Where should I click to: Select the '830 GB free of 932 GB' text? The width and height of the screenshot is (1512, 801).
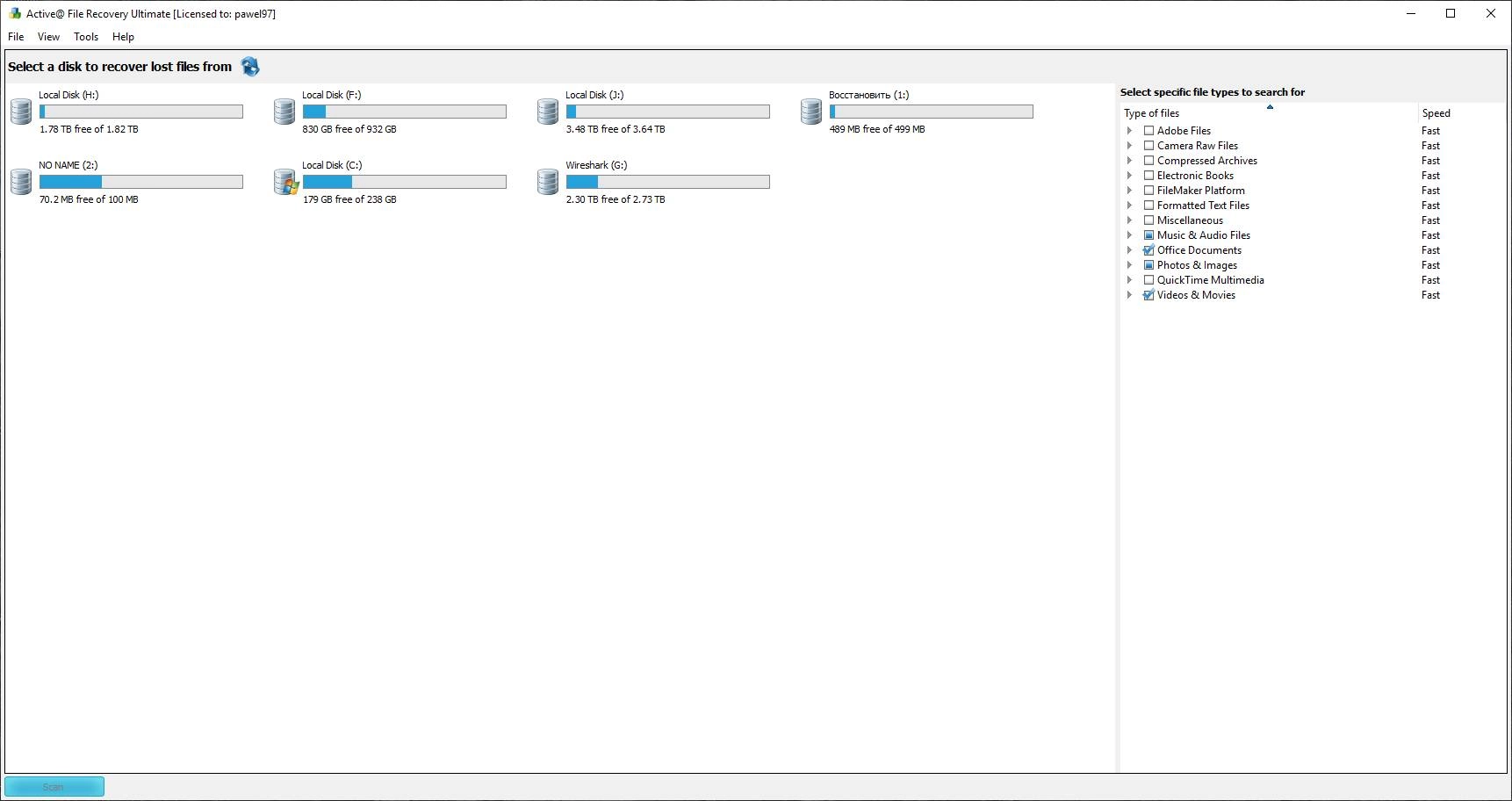(x=349, y=129)
